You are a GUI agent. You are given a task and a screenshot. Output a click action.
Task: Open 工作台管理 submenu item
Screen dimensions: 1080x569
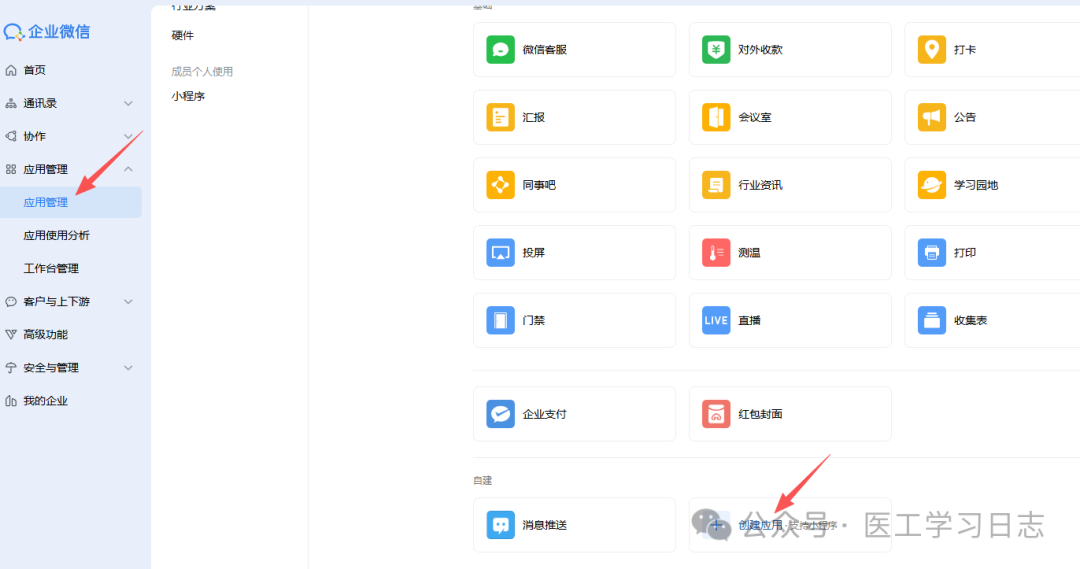(51, 269)
